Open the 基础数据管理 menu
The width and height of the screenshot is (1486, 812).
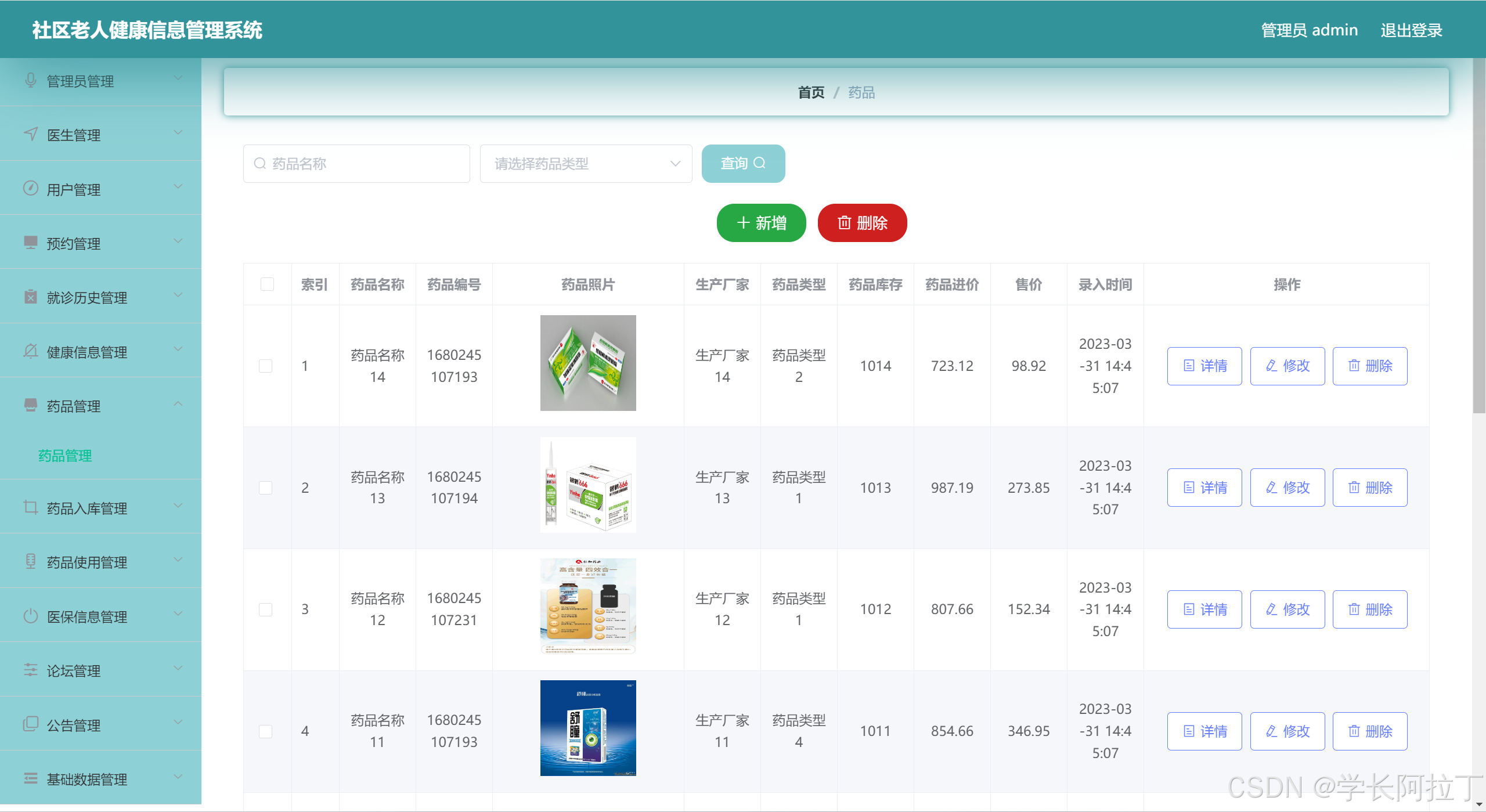tap(87, 779)
